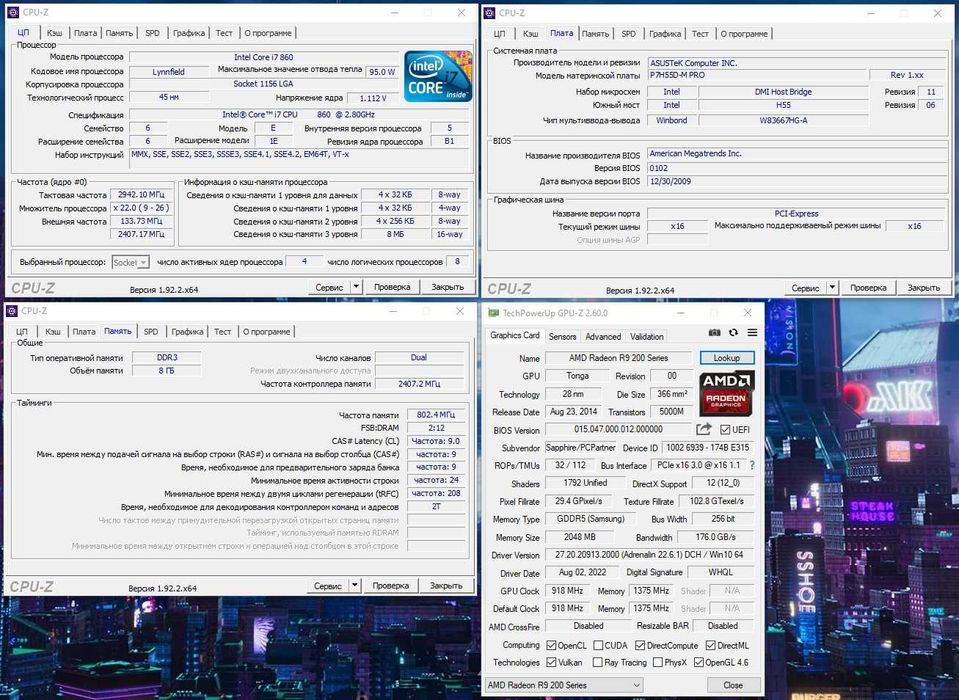
Task: Toggle the OpenCL checkbox
Action: 551,646
